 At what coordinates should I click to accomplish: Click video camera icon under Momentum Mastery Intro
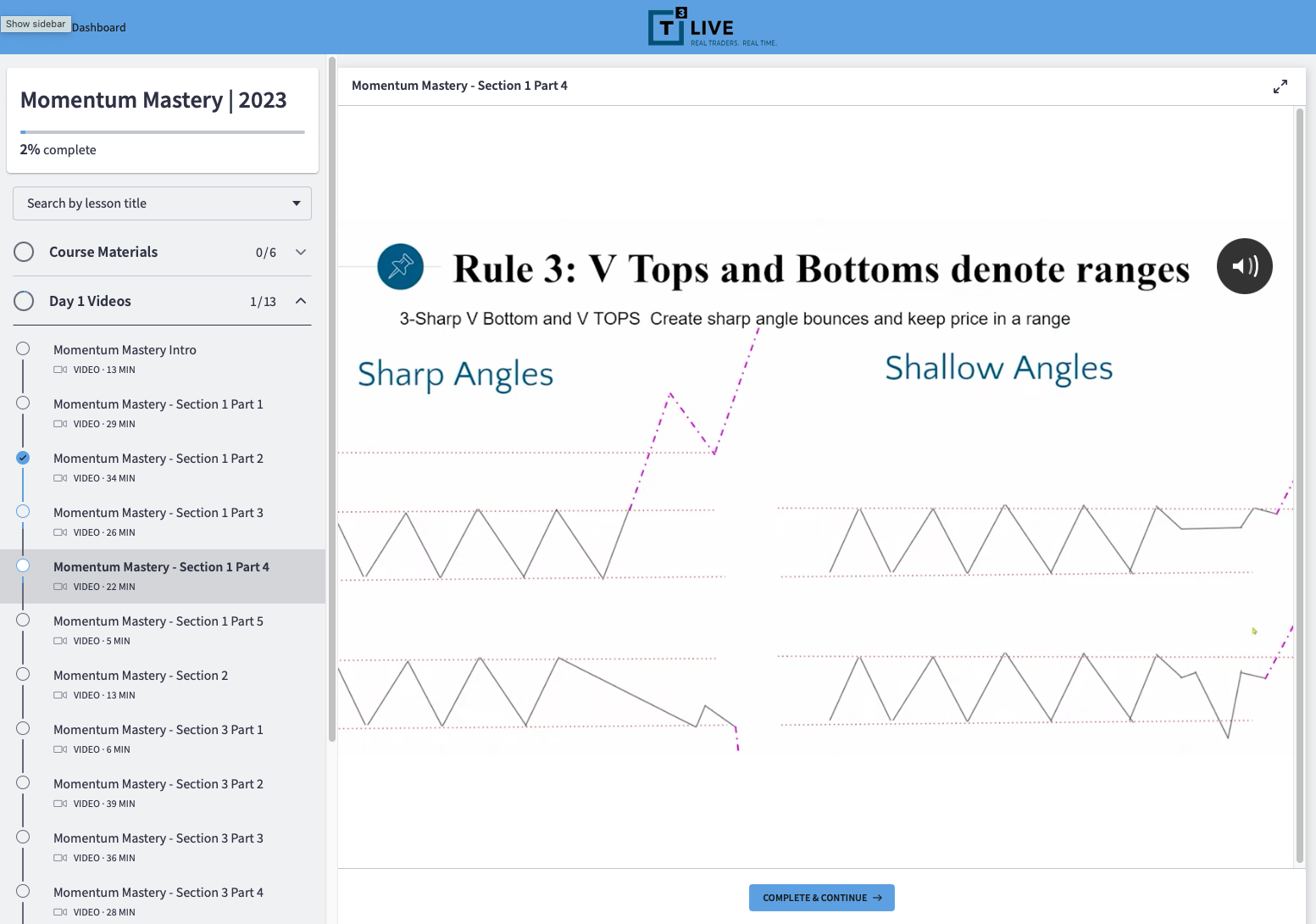coord(60,370)
